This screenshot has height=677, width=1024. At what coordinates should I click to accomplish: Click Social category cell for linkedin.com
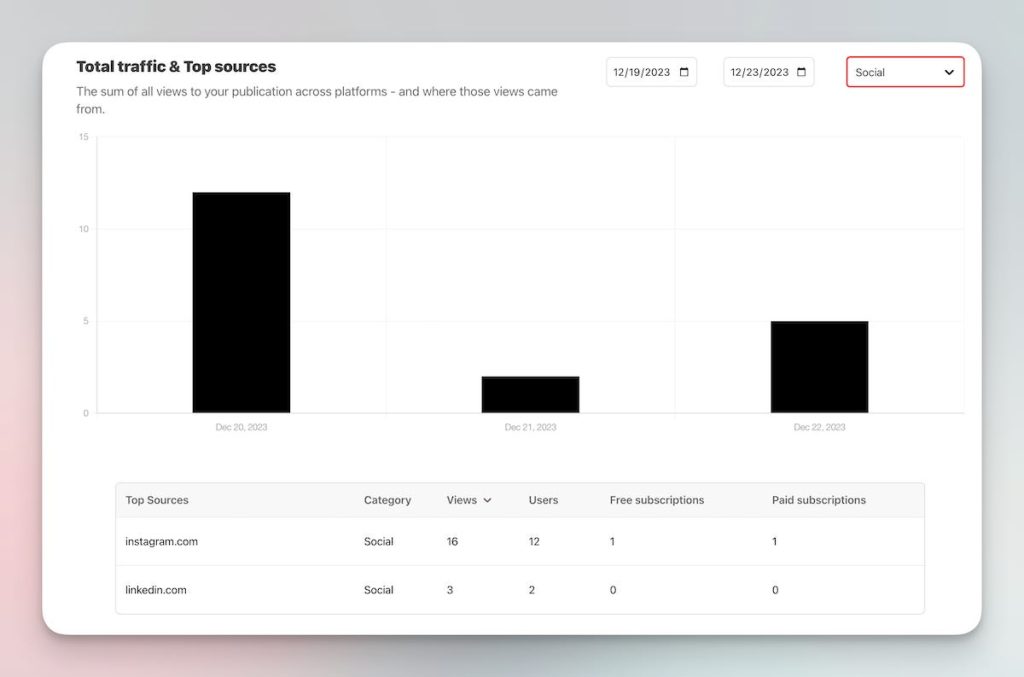[x=378, y=590]
